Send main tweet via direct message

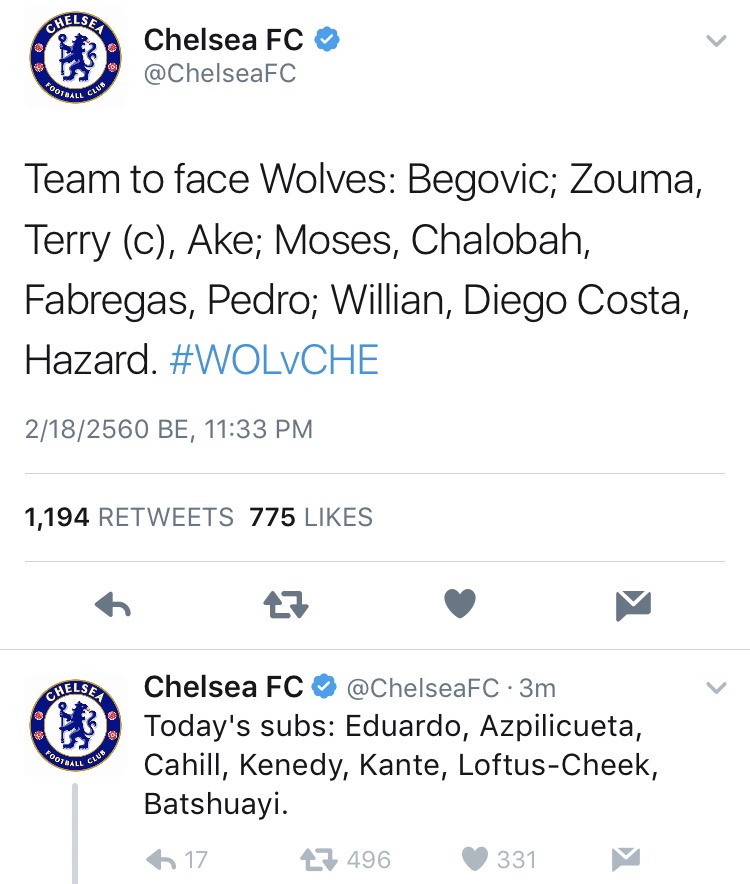[x=634, y=603]
